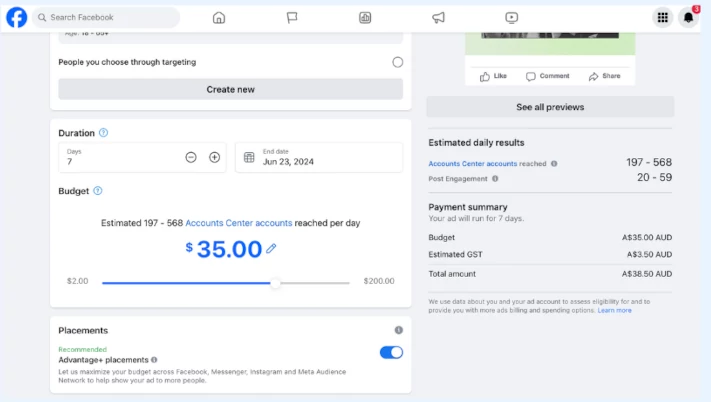The width and height of the screenshot is (711, 402).
Task: Open the Insights chart icon
Action: tap(365, 18)
